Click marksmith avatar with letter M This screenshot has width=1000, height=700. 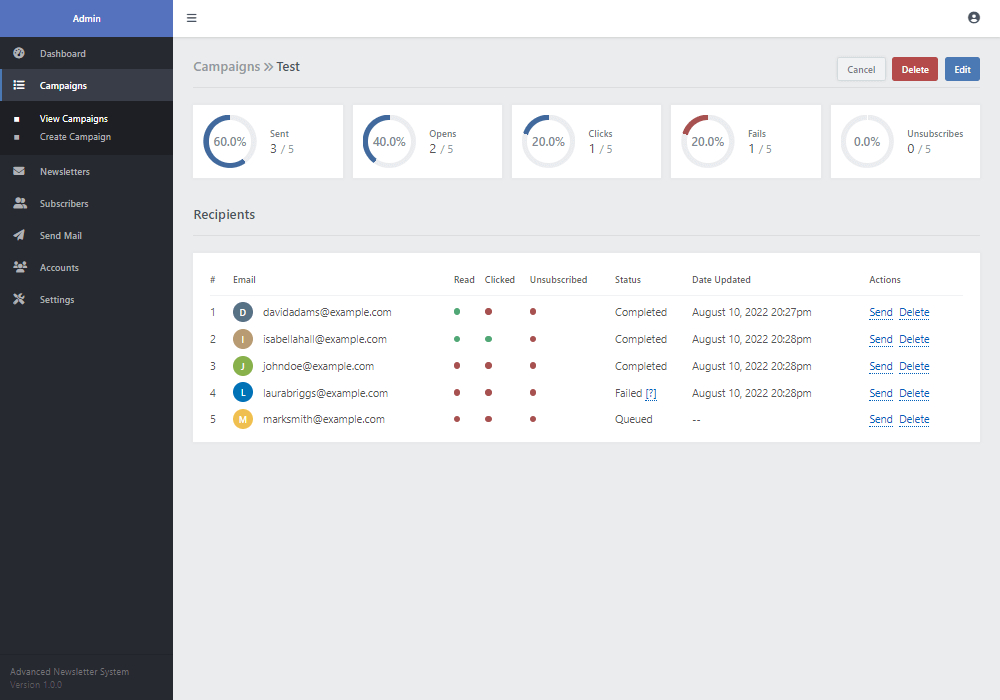243,419
